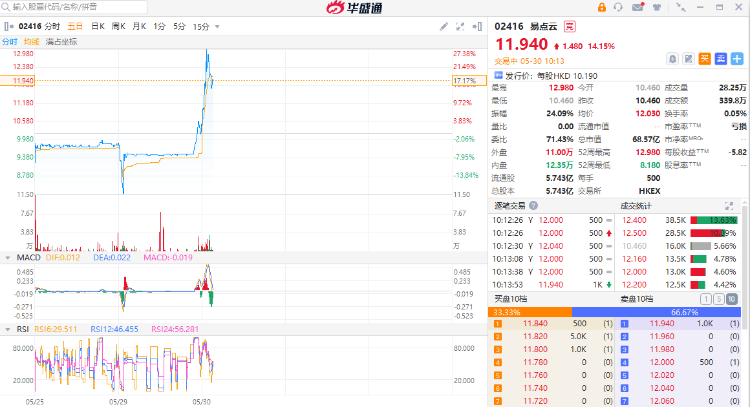Collapse right quote panel icon
Viewport: 750px width, 407px height.
point(477,26)
